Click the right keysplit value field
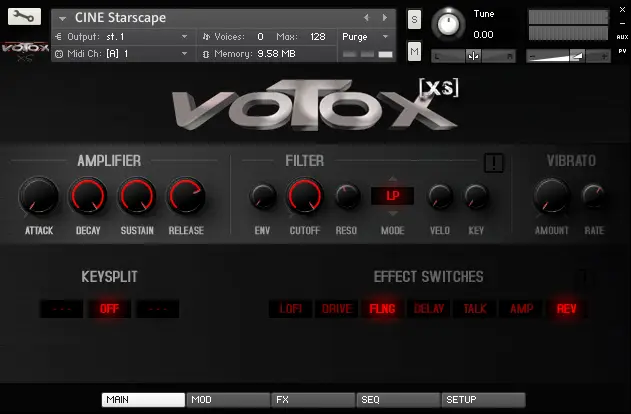The image size is (631, 414). click(158, 309)
